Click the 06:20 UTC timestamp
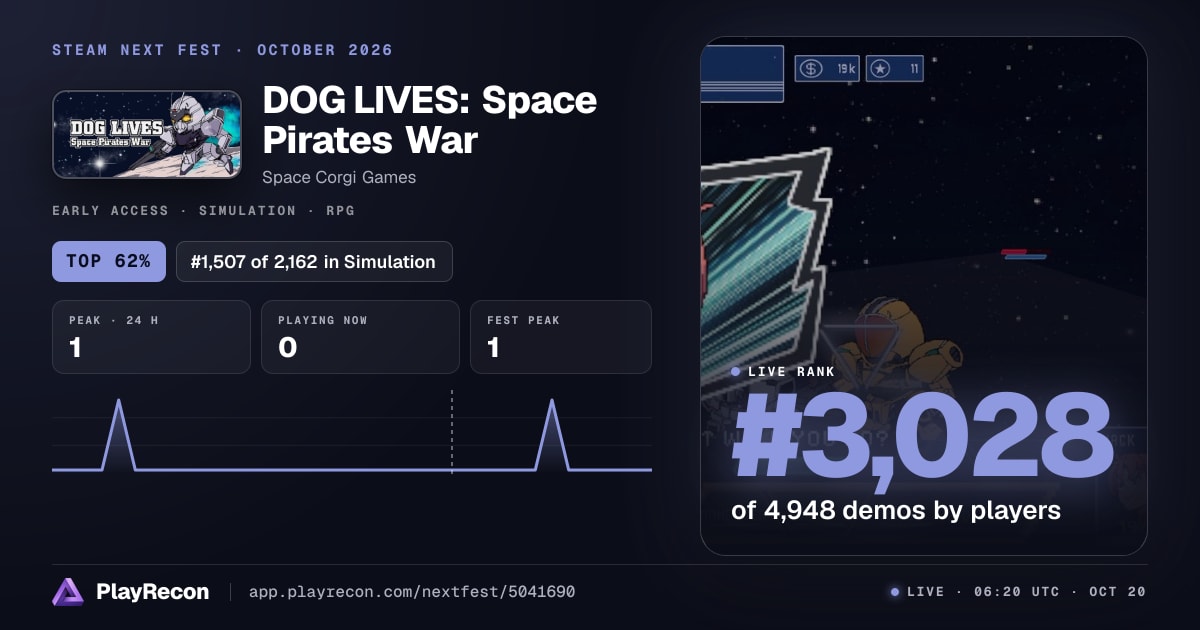The height and width of the screenshot is (630, 1200). [x=1015, y=592]
